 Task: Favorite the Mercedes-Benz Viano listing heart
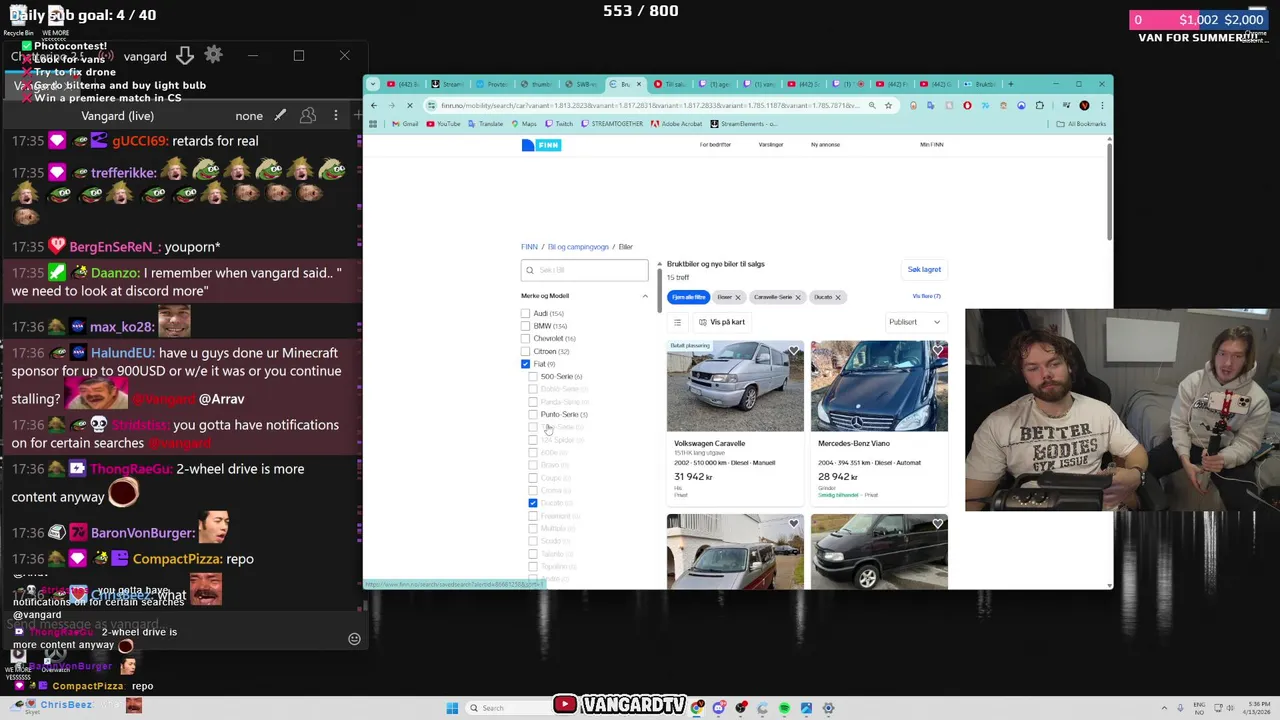[938, 351]
